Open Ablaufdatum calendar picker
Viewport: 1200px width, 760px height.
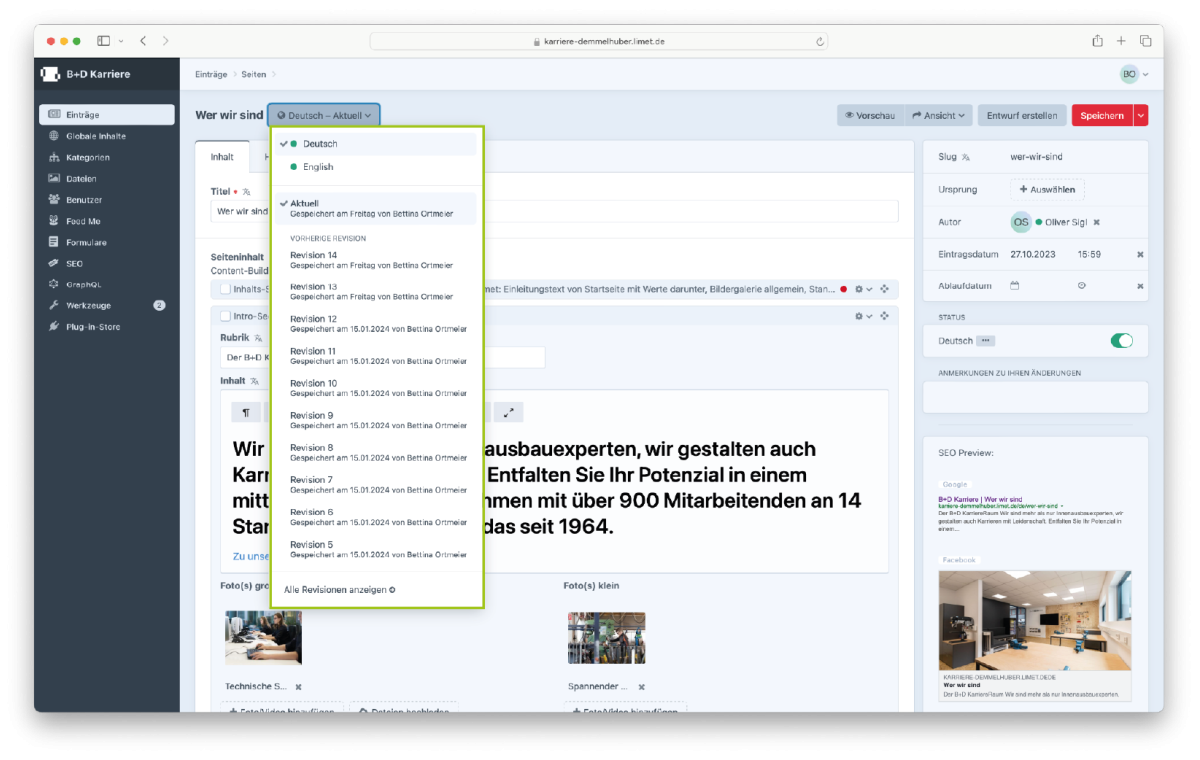tap(1015, 286)
